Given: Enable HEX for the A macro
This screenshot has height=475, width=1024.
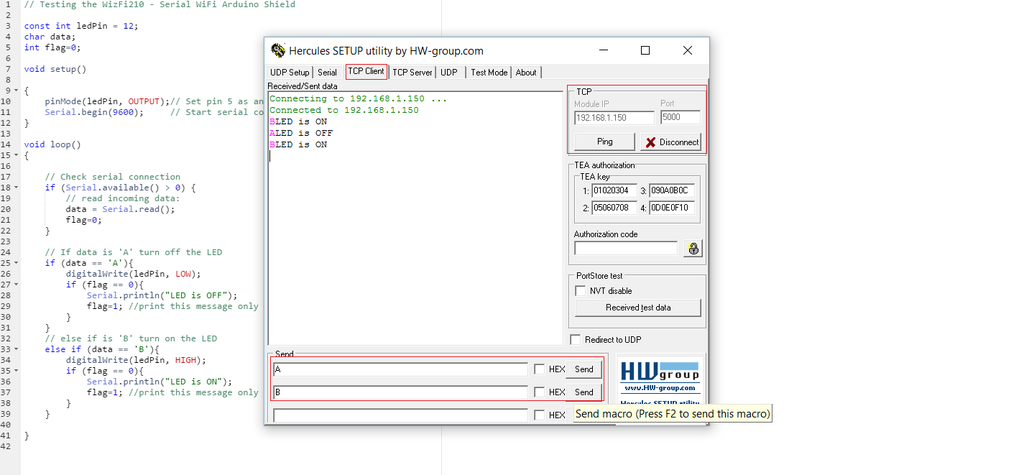Looking at the screenshot, I should click(x=539, y=369).
